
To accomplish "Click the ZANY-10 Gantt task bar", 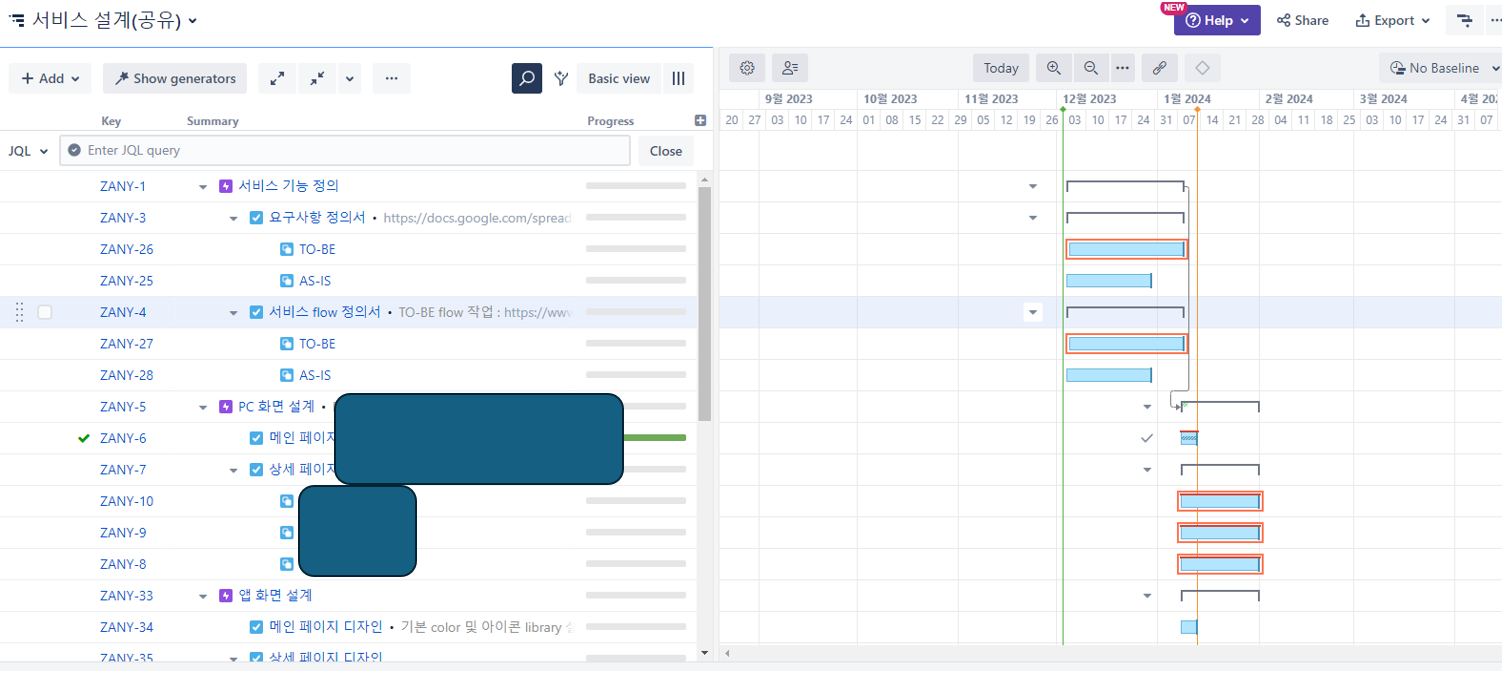I will point(1220,501).
